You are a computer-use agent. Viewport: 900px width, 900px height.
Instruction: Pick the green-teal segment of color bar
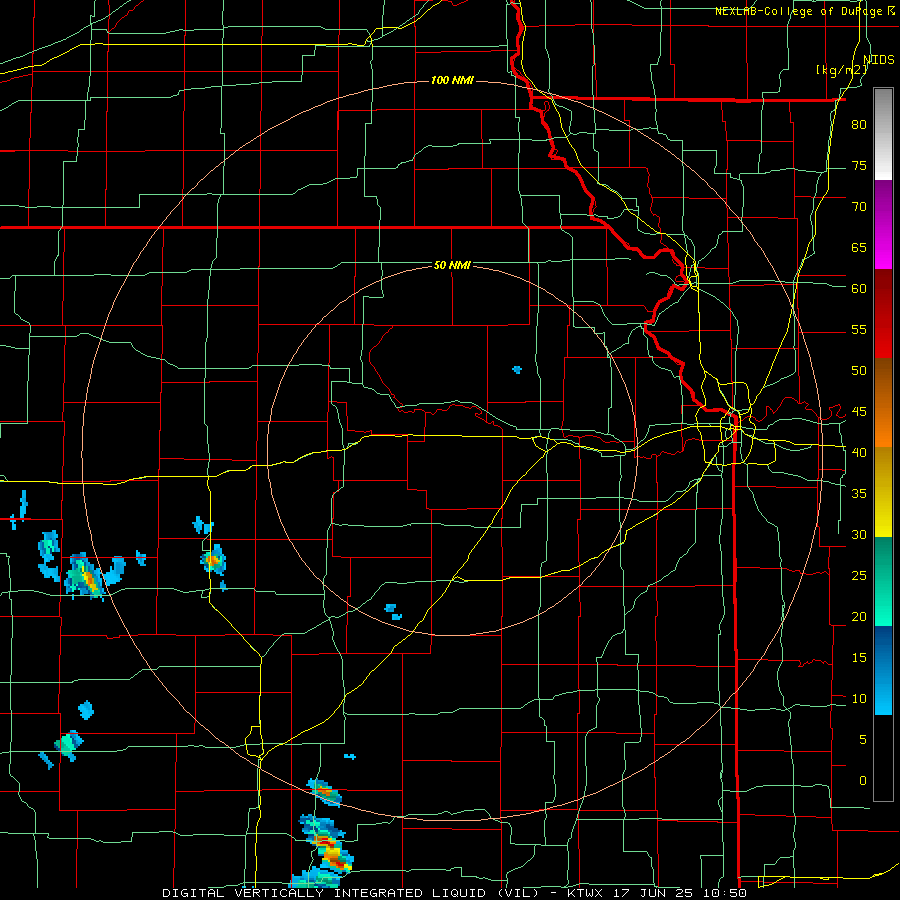click(x=883, y=581)
